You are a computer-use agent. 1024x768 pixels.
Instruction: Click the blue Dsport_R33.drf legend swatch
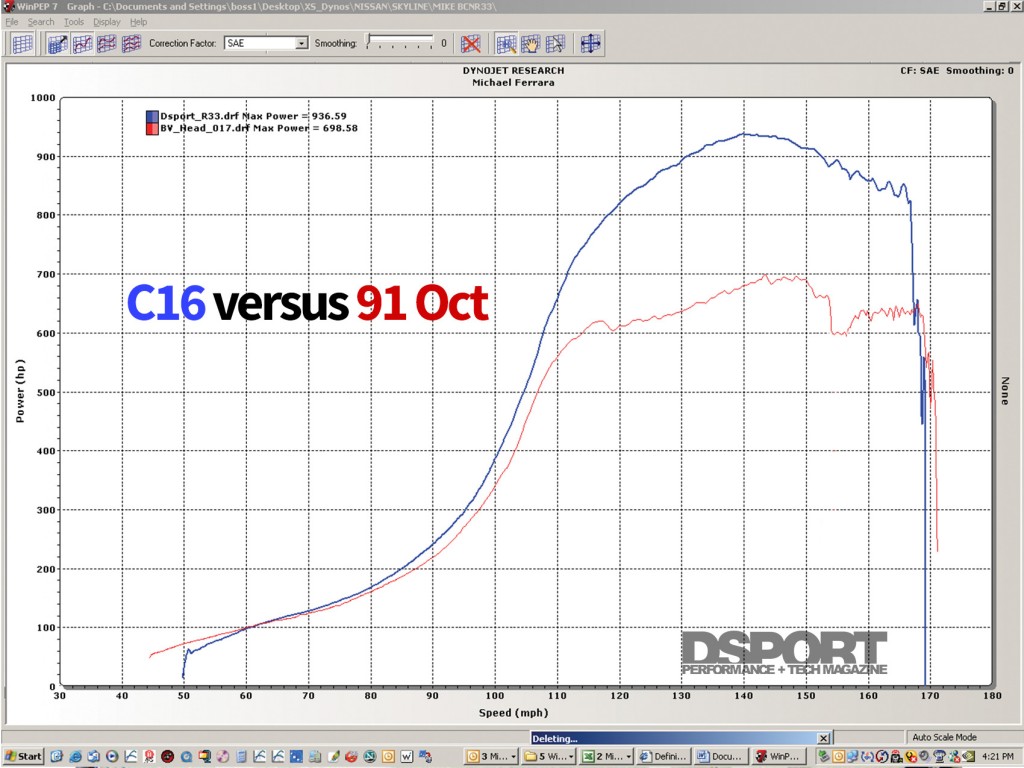pos(152,116)
